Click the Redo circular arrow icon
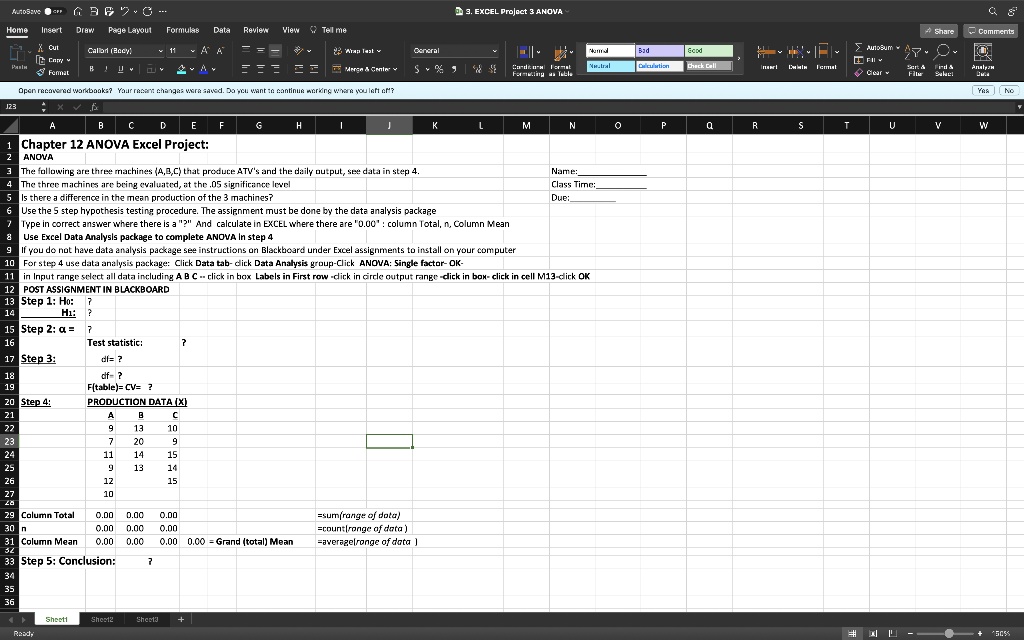1024x640 pixels. coord(148,11)
